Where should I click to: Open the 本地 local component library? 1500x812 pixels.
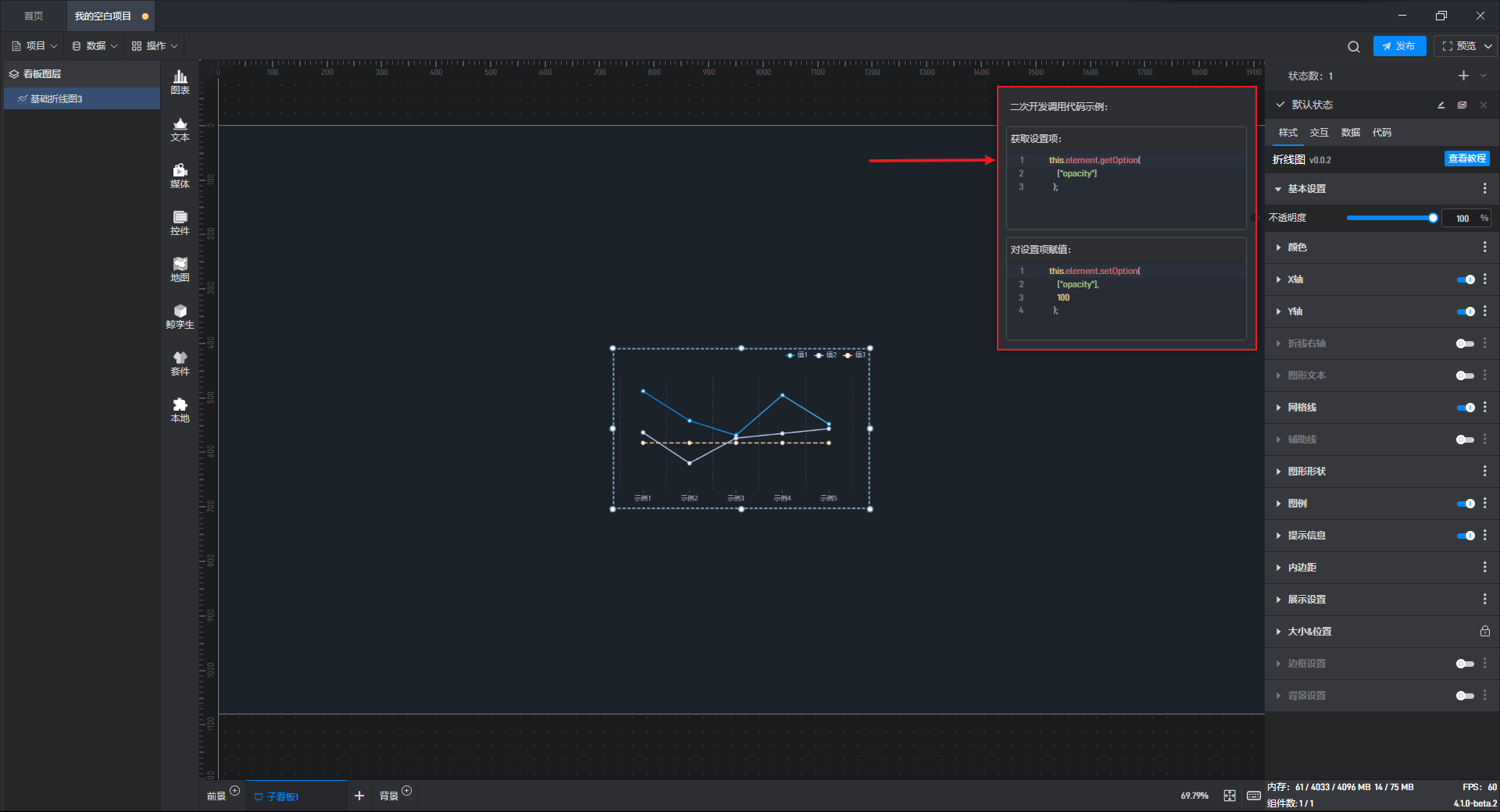coord(180,410)
